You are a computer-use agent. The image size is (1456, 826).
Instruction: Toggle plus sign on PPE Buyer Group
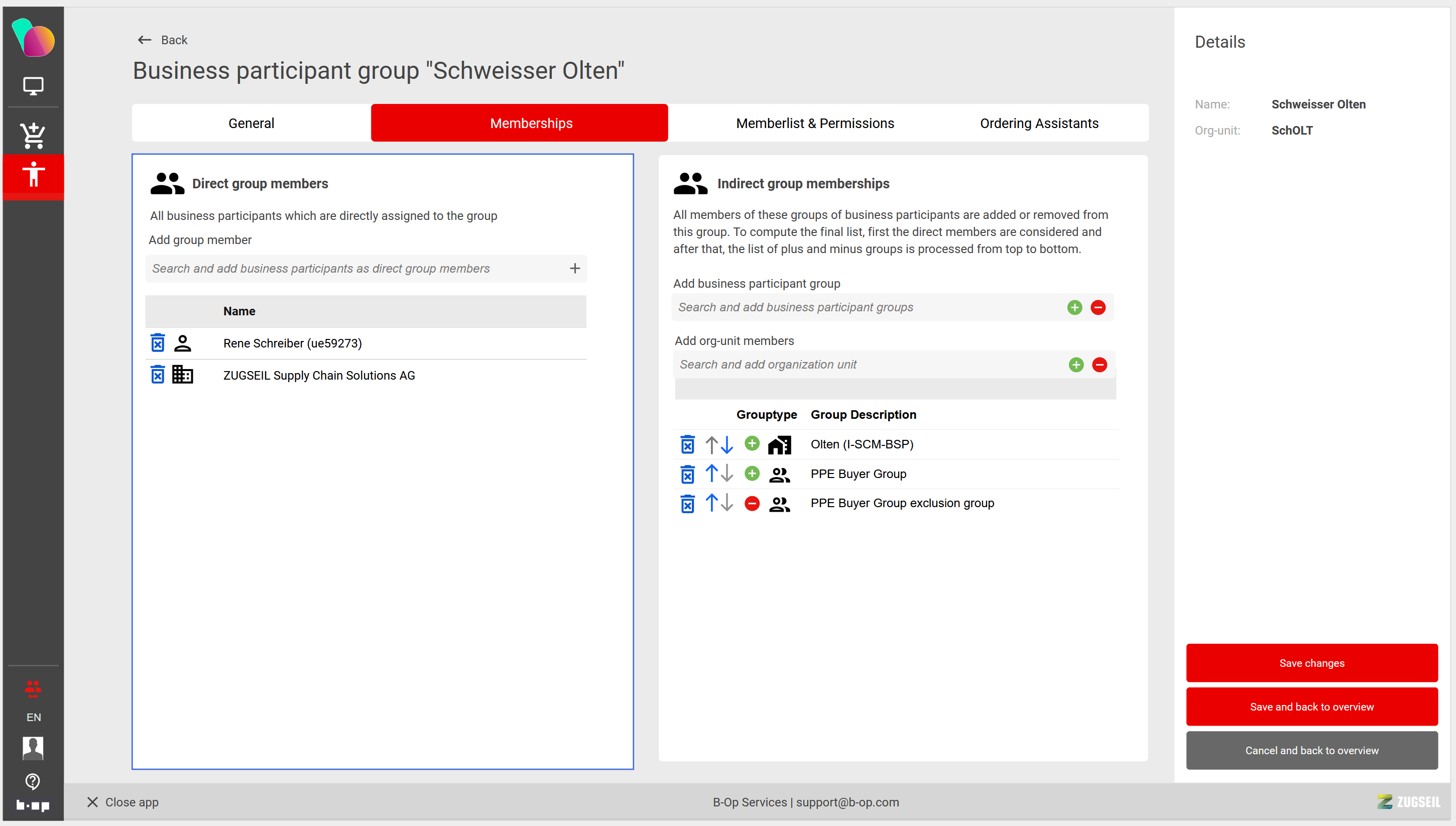tap(752, 474)
